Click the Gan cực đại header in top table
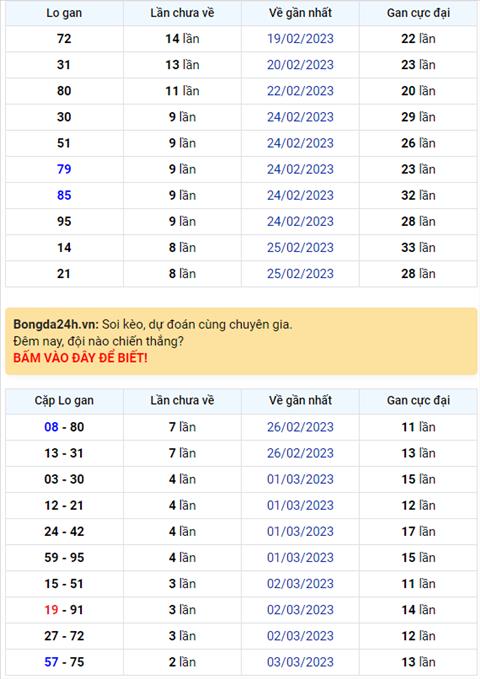Screen dimensions: 480x679 [x=418, y=13]
